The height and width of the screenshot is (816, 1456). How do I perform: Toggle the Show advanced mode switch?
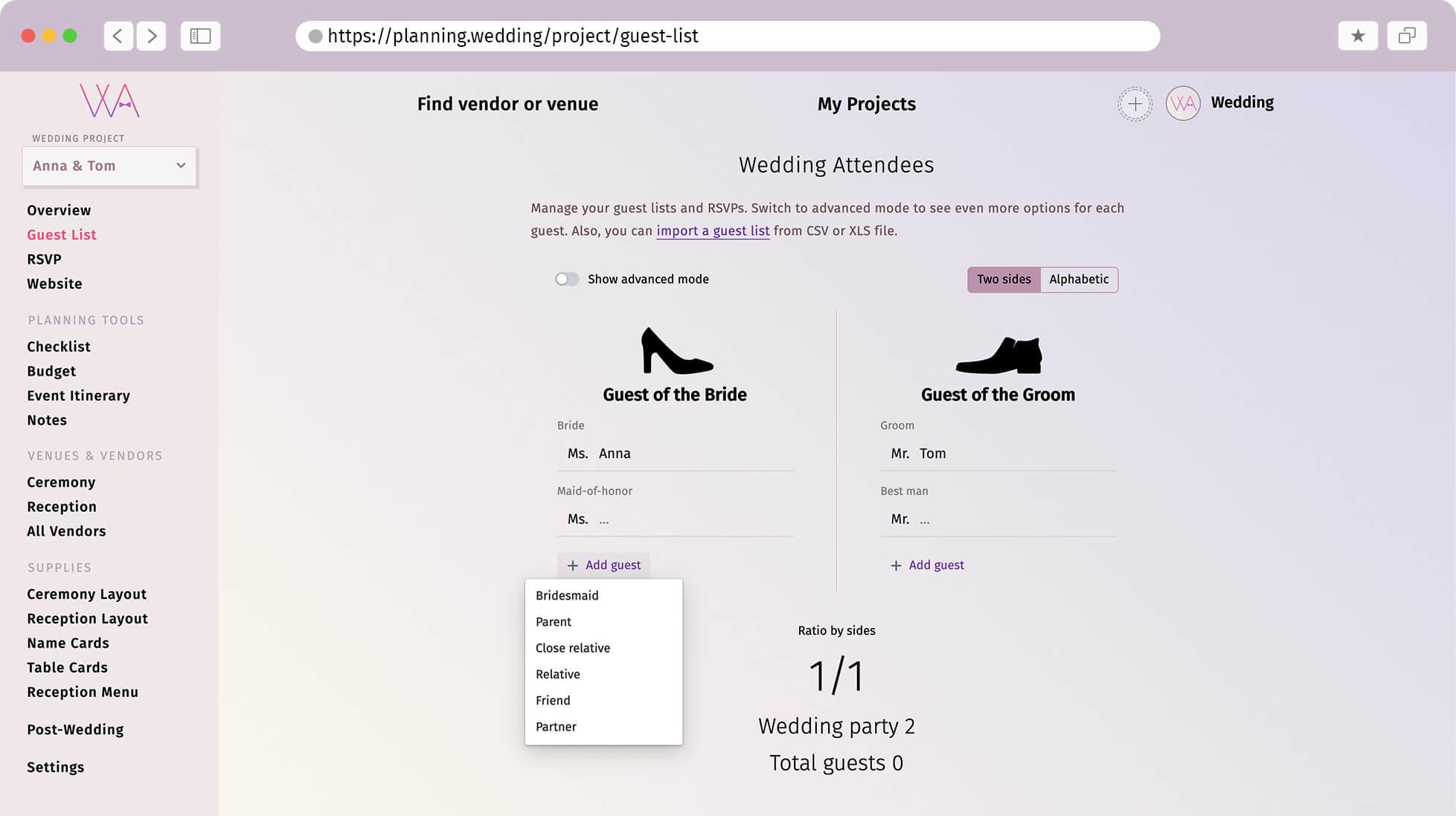566,279
